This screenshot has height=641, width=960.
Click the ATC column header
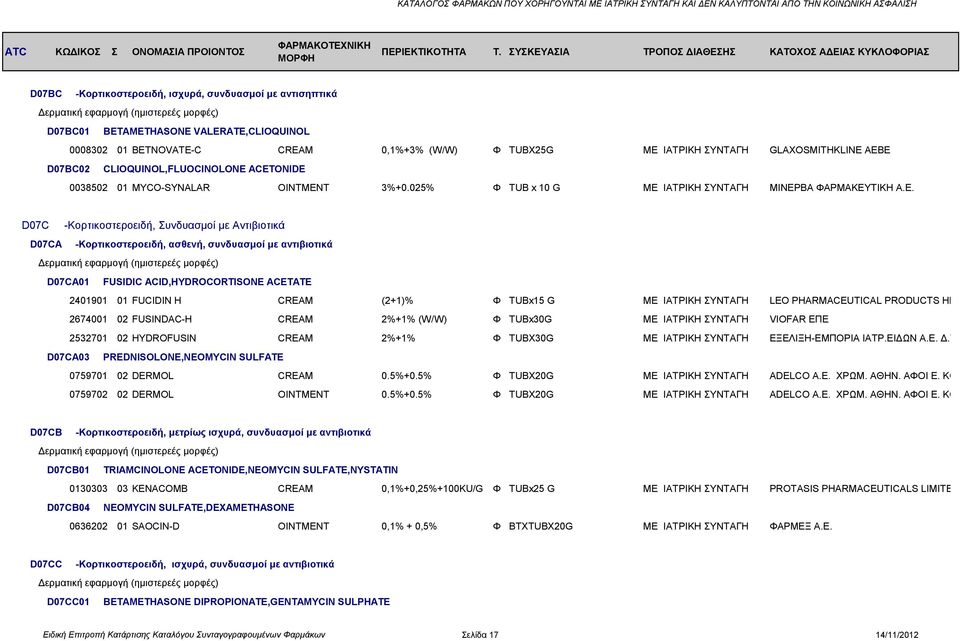click(16, 51)
